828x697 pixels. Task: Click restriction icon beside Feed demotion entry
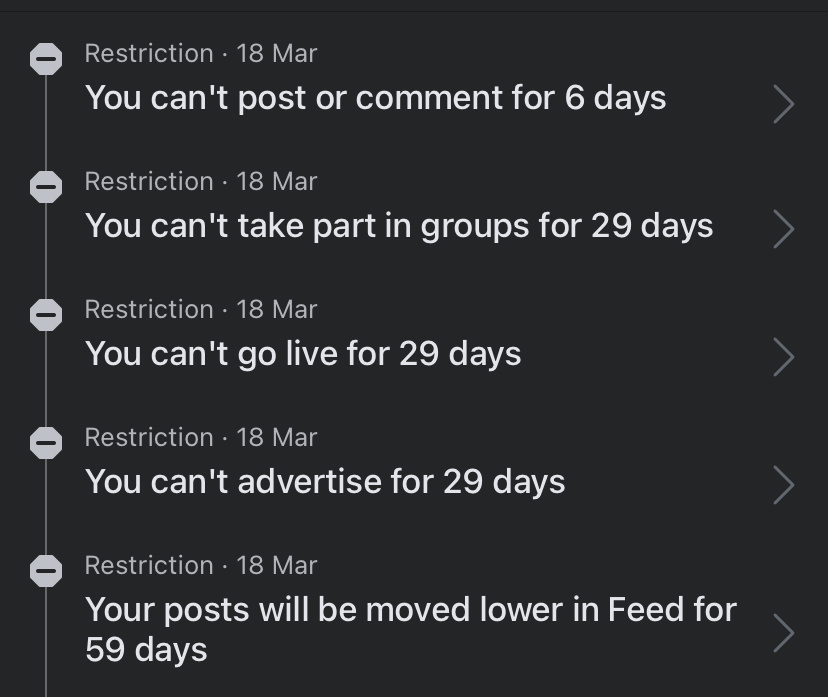[46, 571]
